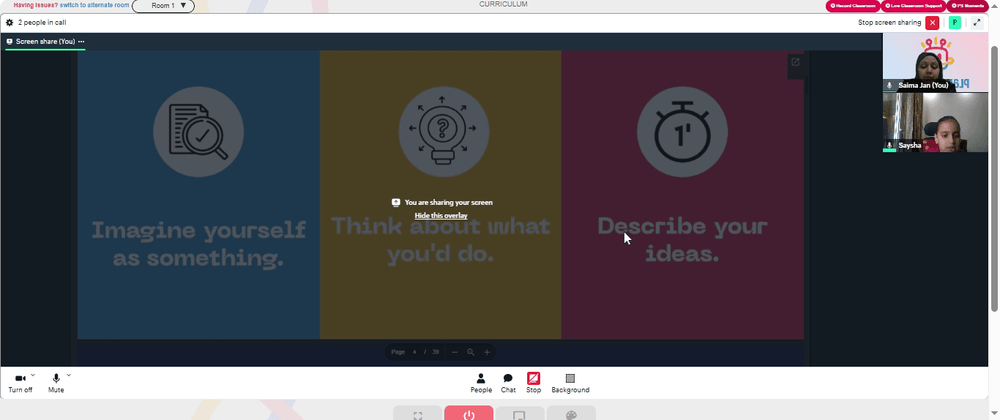
Task: Click the red power end-session button
Action: pos(469,414)
